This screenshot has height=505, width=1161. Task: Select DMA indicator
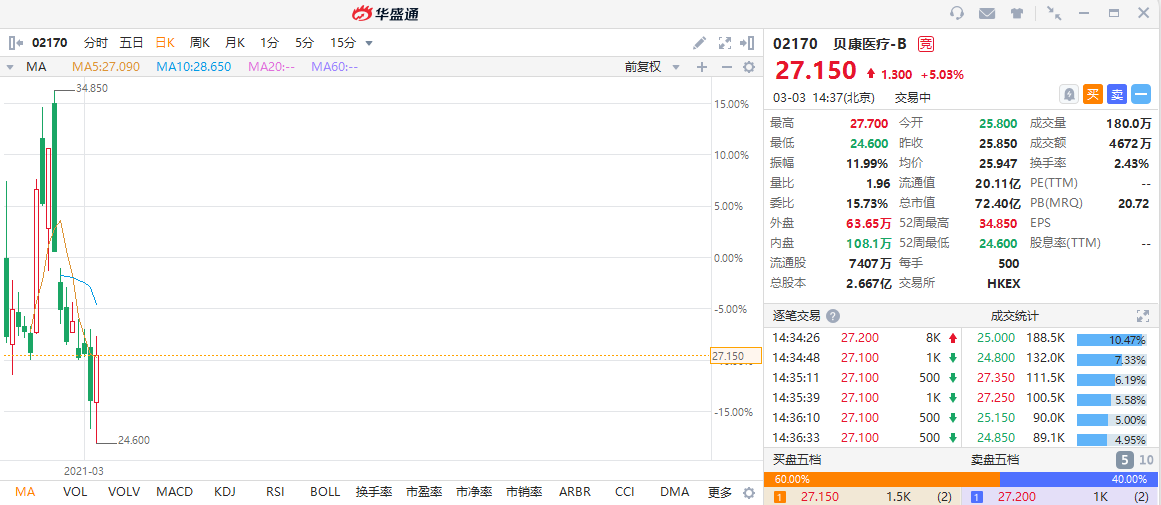(x=675, y=492)
